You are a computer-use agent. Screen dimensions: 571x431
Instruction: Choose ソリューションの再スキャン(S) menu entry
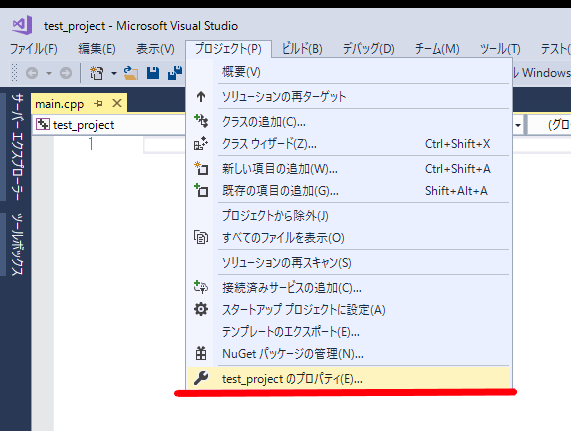(x=349, y=262)
